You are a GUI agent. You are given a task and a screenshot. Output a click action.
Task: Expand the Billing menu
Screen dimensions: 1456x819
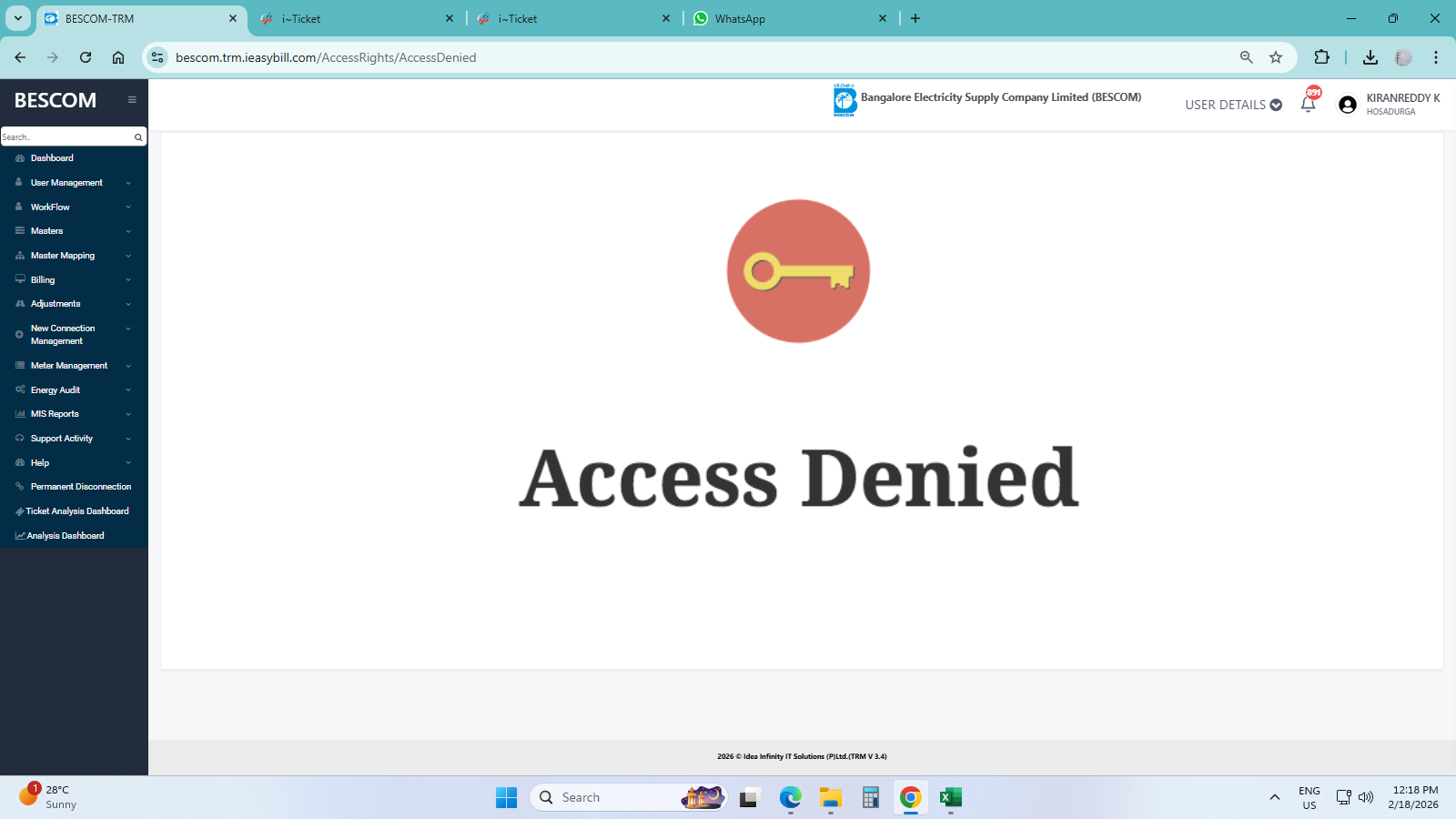[x=74, y=280]
